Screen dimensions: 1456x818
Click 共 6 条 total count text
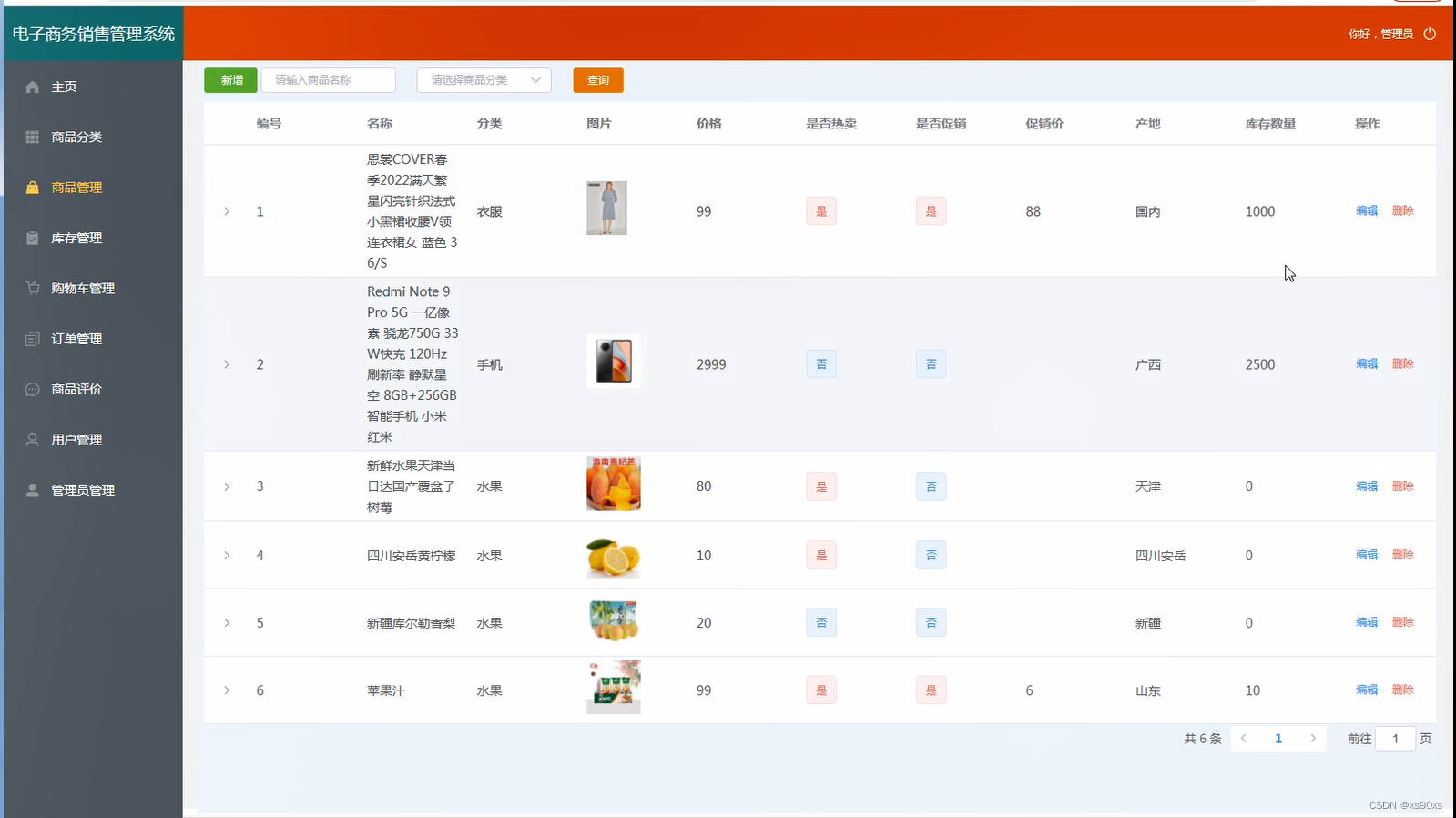1203,739
